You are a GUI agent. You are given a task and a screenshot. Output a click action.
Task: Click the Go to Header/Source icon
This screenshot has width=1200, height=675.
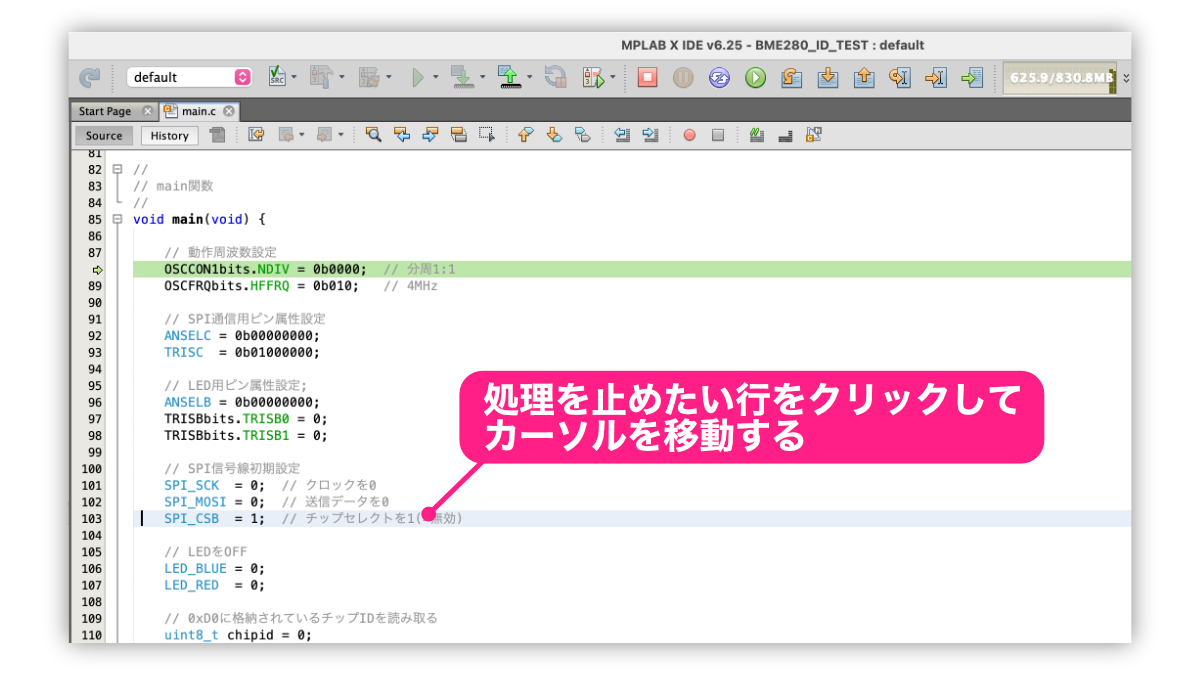coord(814,135)
